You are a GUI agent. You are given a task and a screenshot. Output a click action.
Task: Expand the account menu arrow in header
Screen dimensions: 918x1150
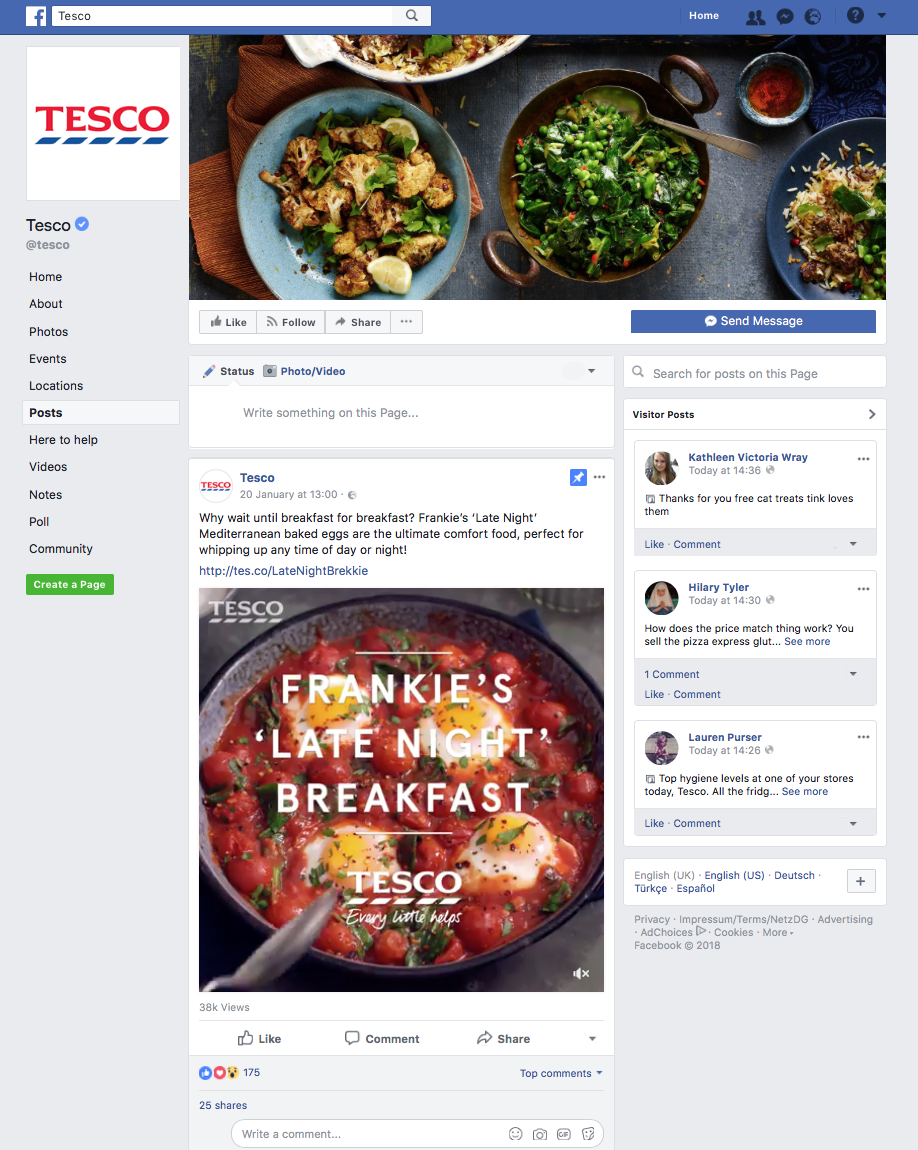[x=881, y=15]
